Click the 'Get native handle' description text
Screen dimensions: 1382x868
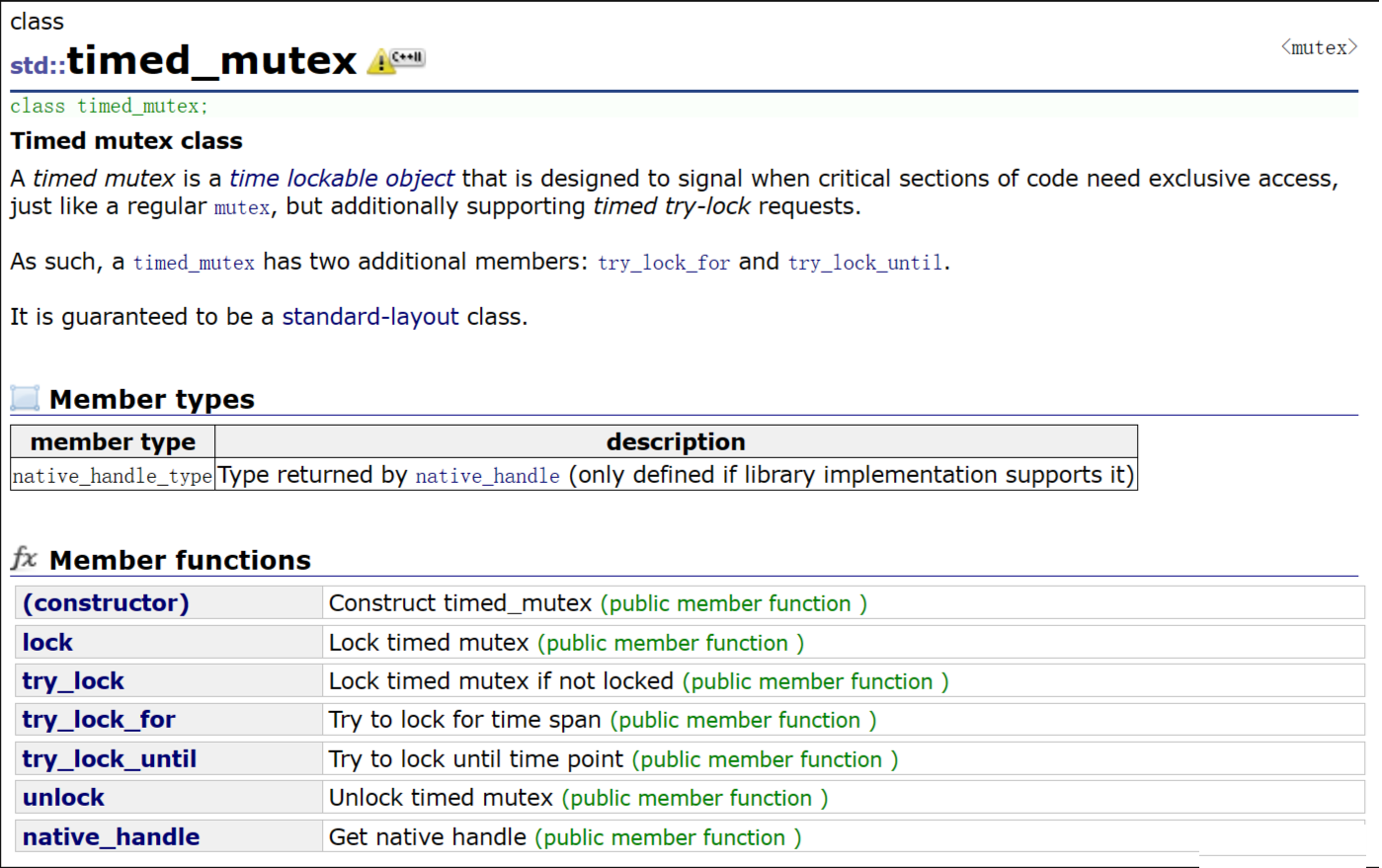[x=428, y=837]
